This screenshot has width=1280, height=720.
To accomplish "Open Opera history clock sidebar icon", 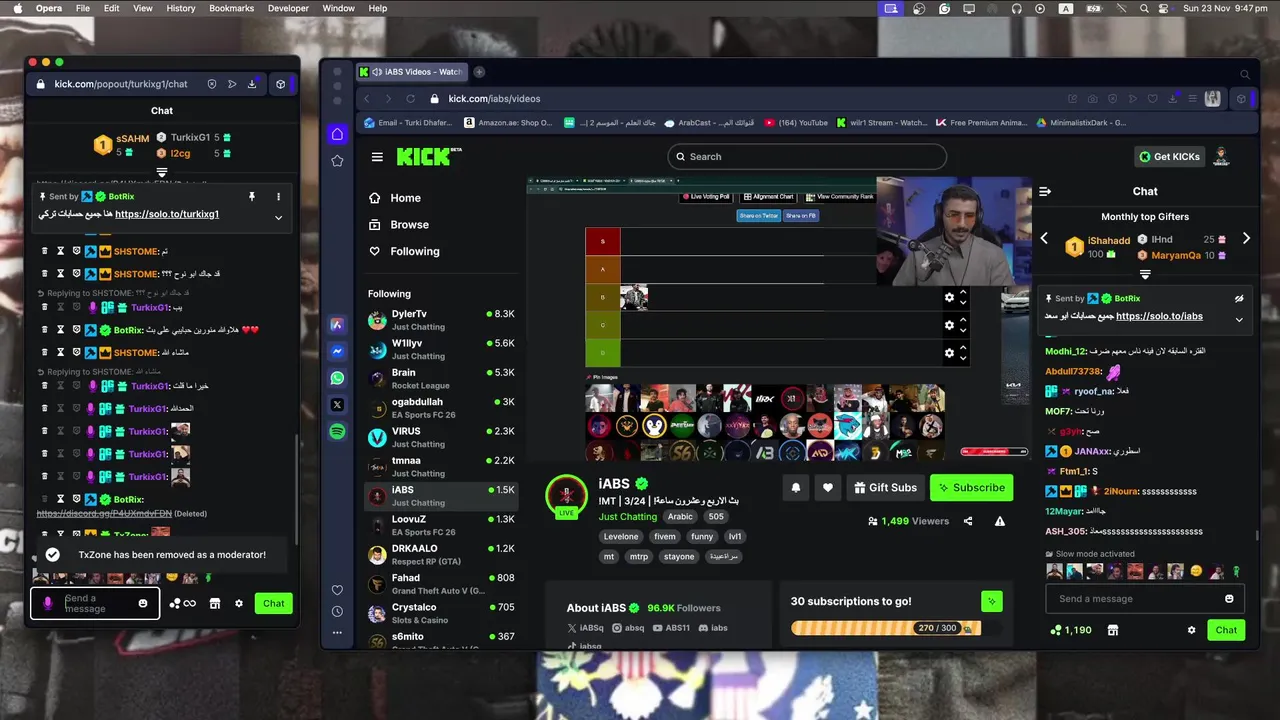I will click(x=337, y=611).
